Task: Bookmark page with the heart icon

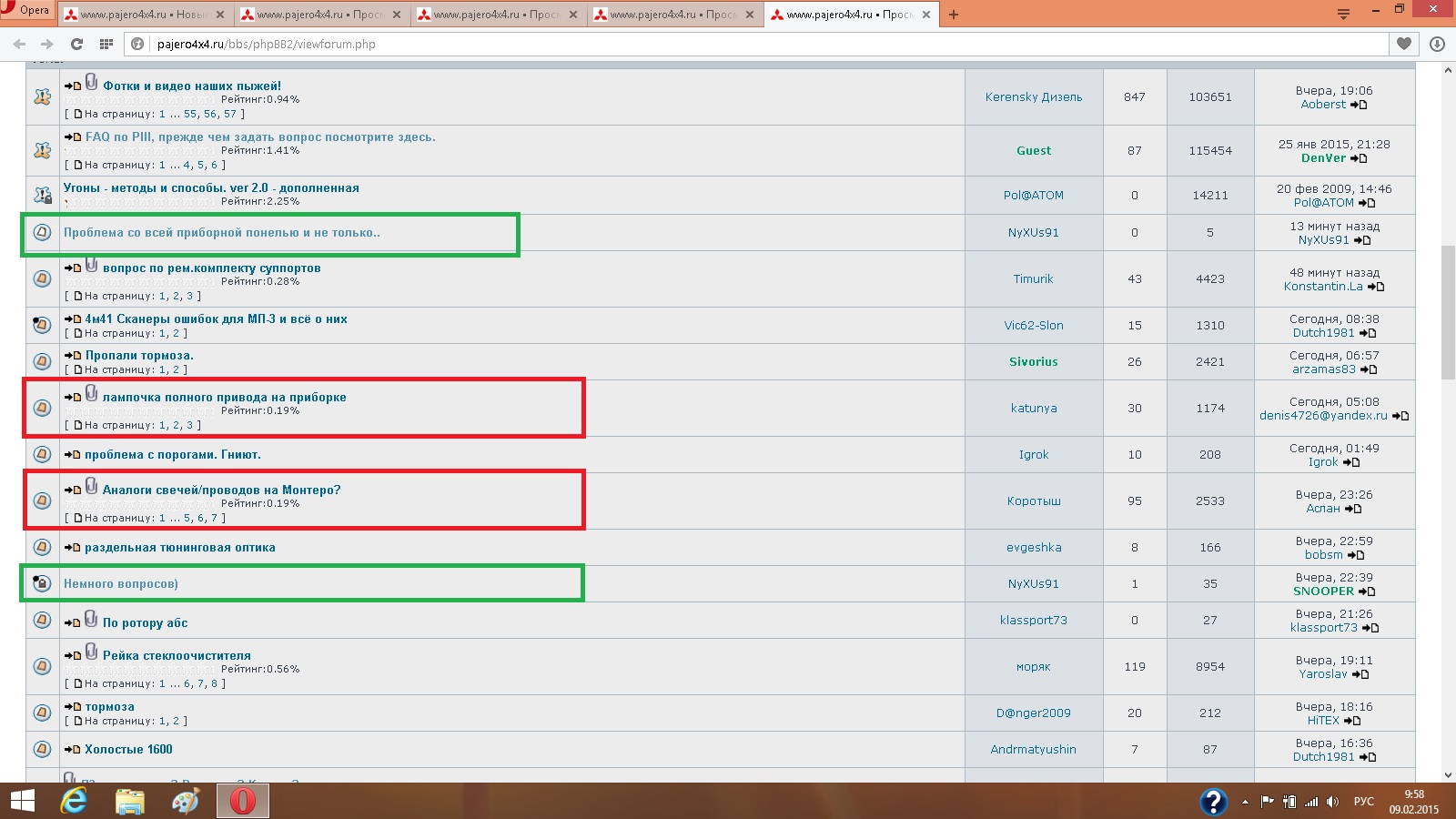Action: click(1404, 44)
